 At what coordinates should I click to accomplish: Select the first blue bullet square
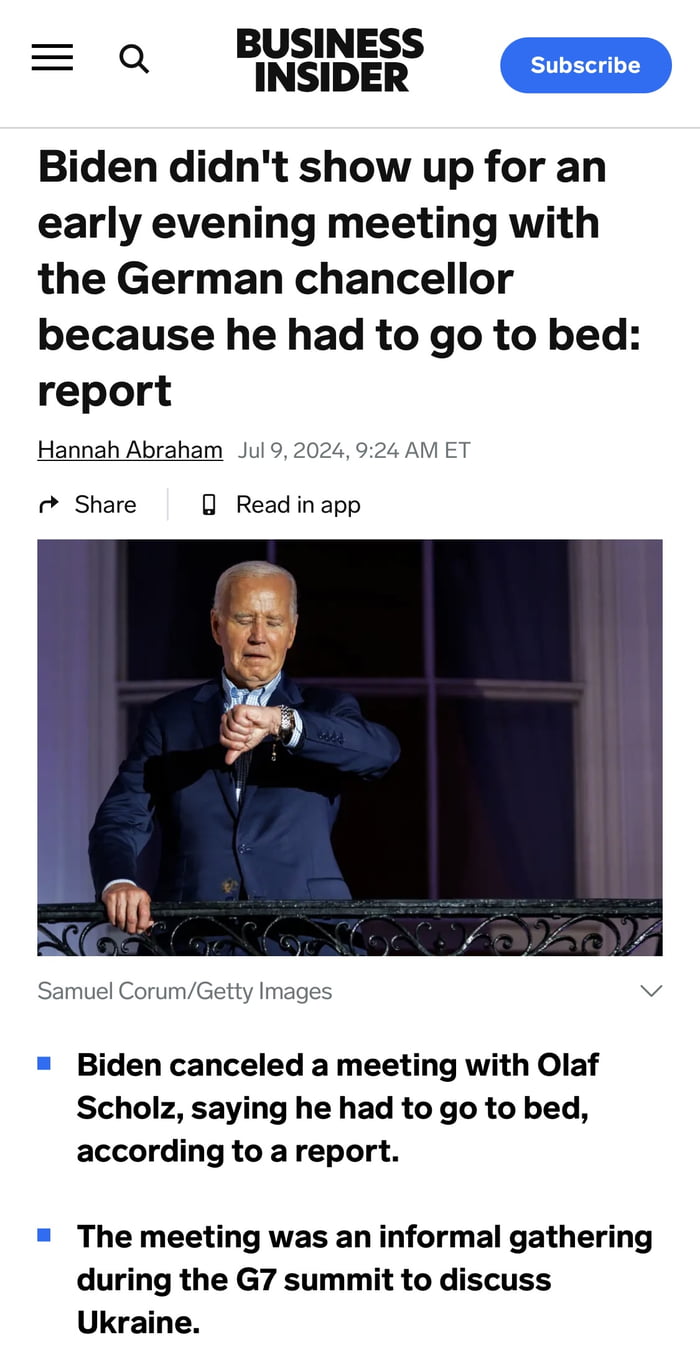[44, 1062]
